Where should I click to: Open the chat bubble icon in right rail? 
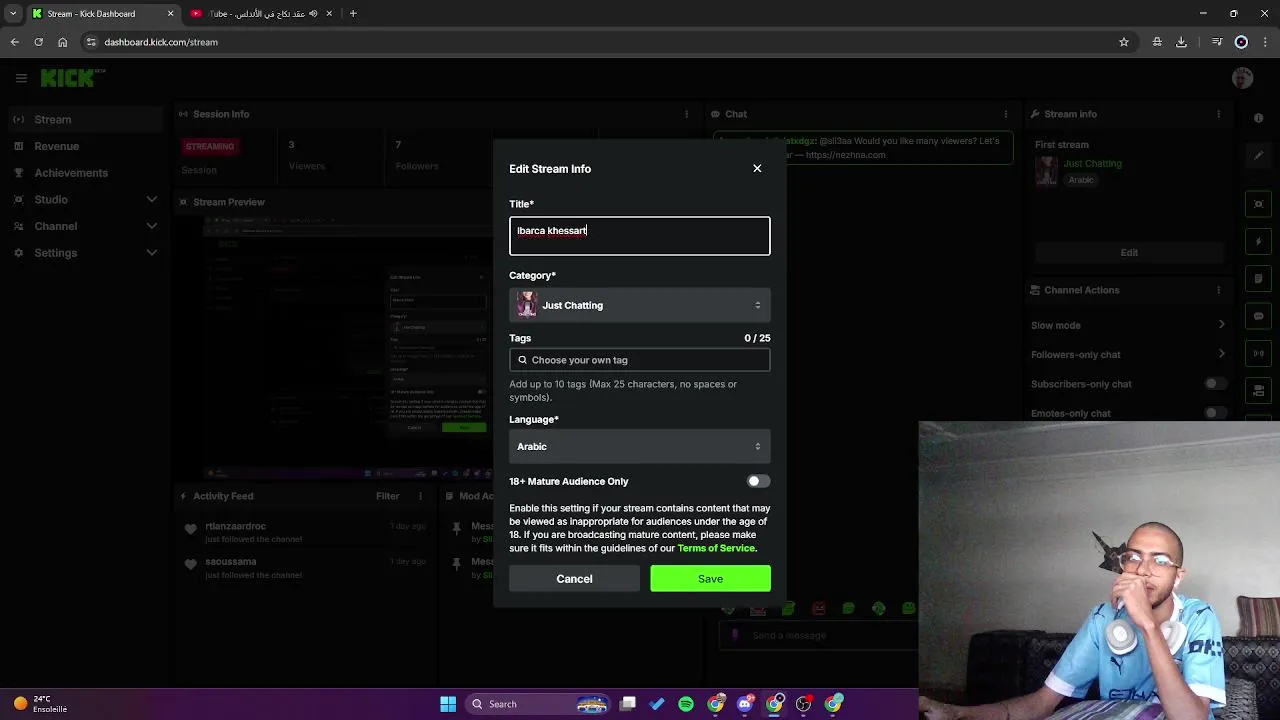pos(1258,316)
